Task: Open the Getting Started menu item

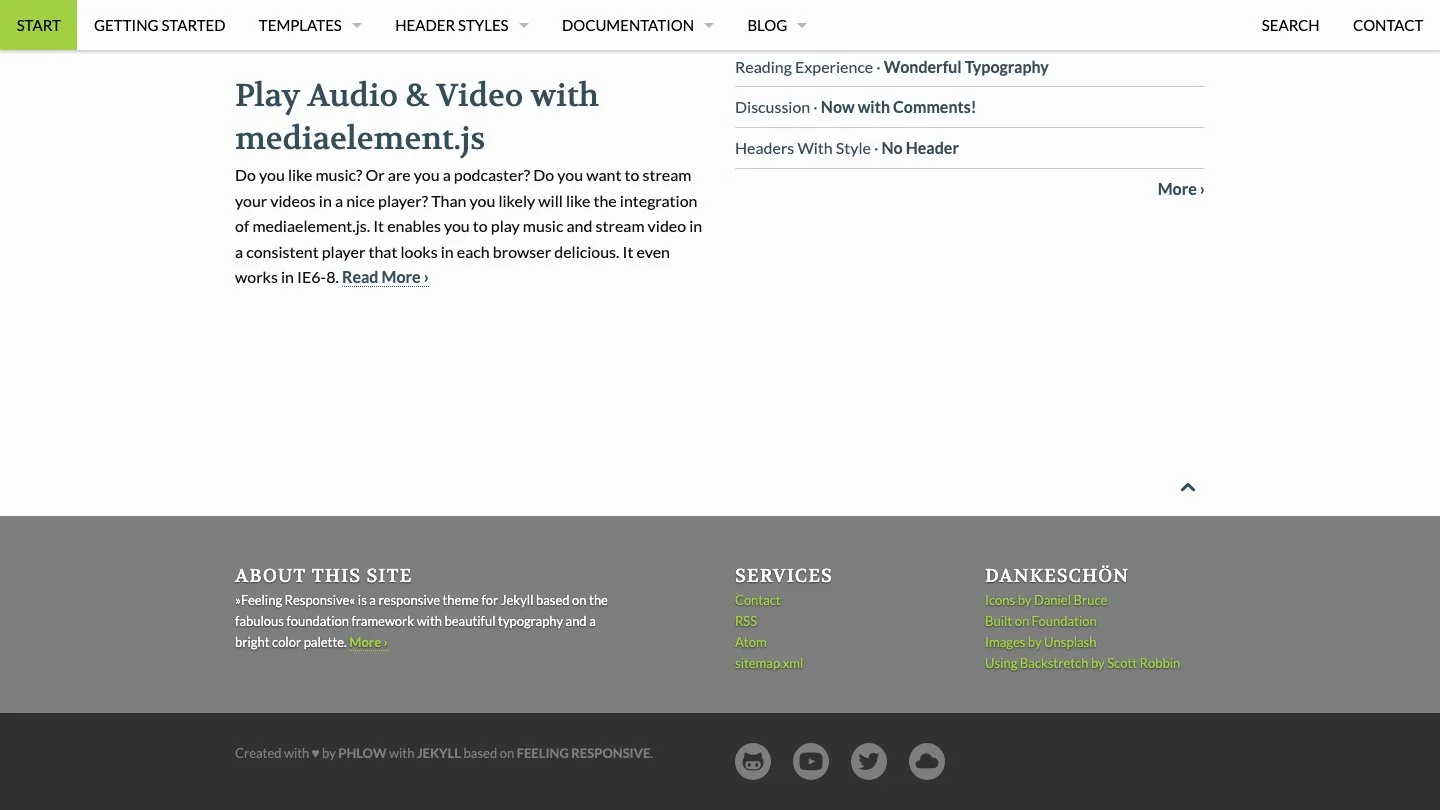Action: pos(159,25)
